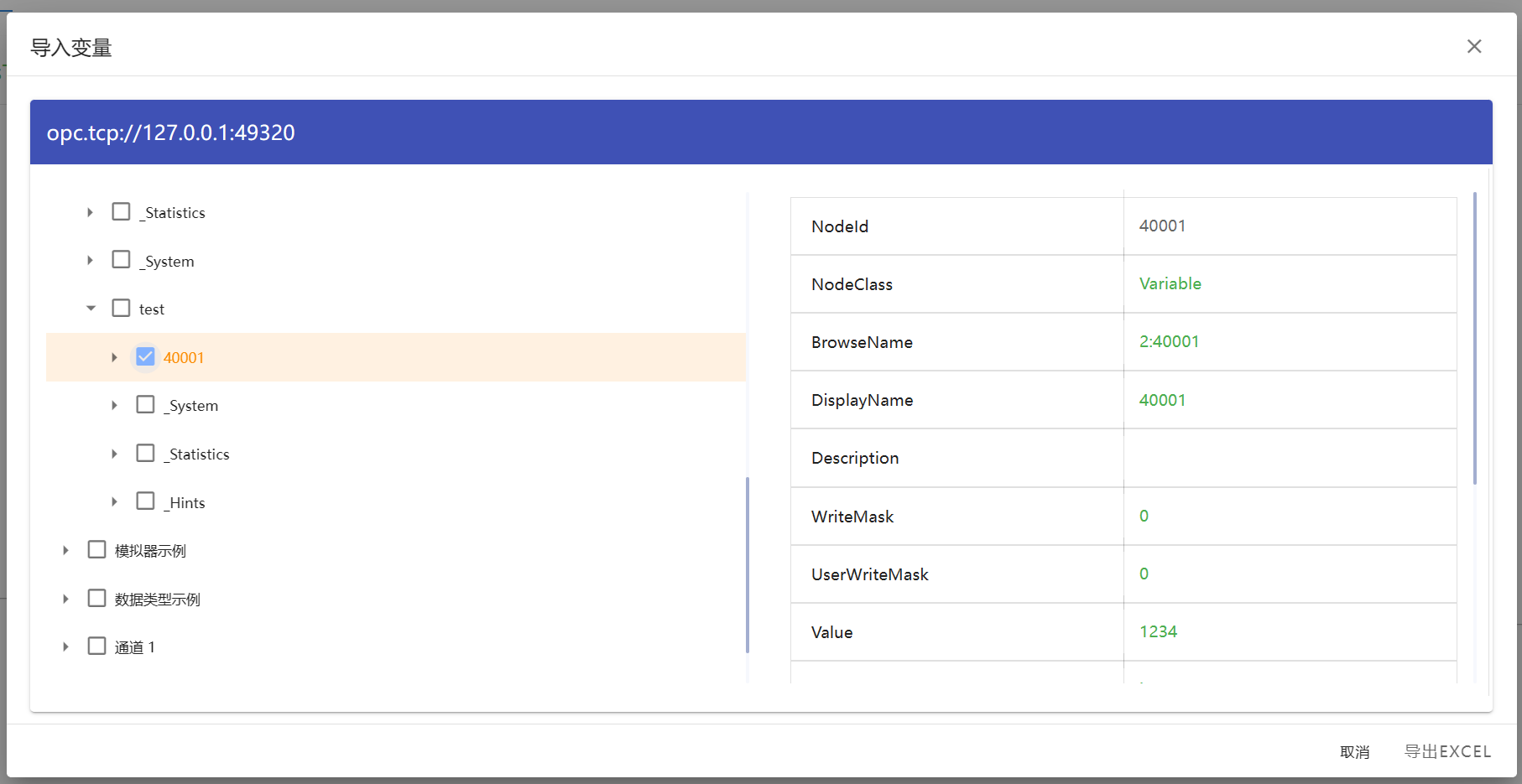Image resolution: width=1522 pixels, height=784 pixels.
Task: Click the tree panel vertical scrollbar
Action: 747,564
